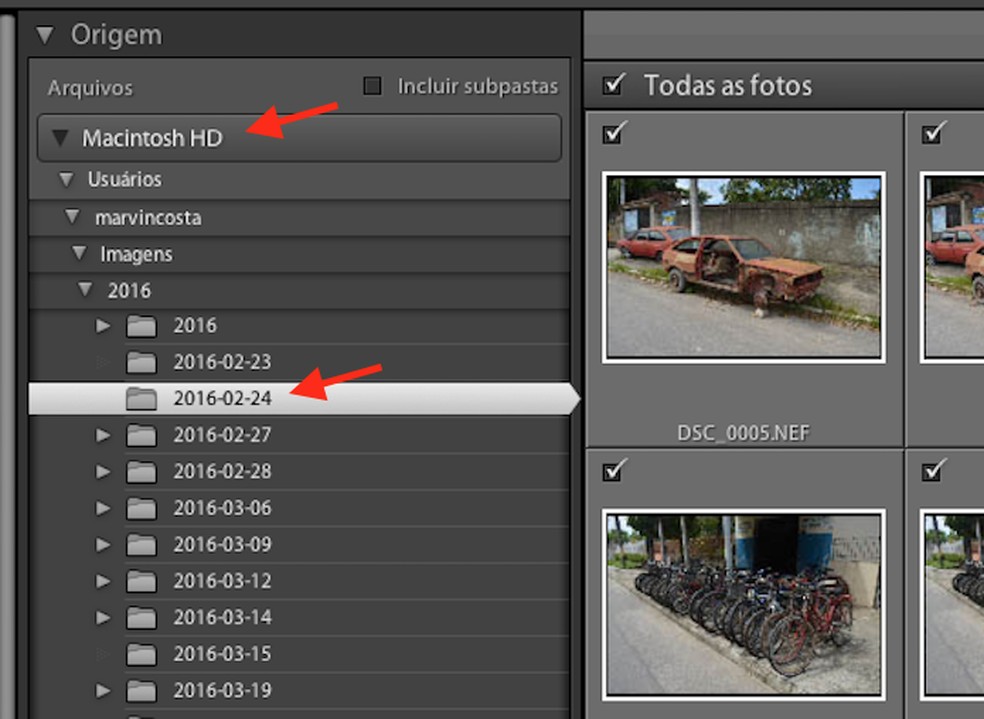Click the folder icon beside 2016-03-15
Screen dimensions: 984x719
[141, 654]
